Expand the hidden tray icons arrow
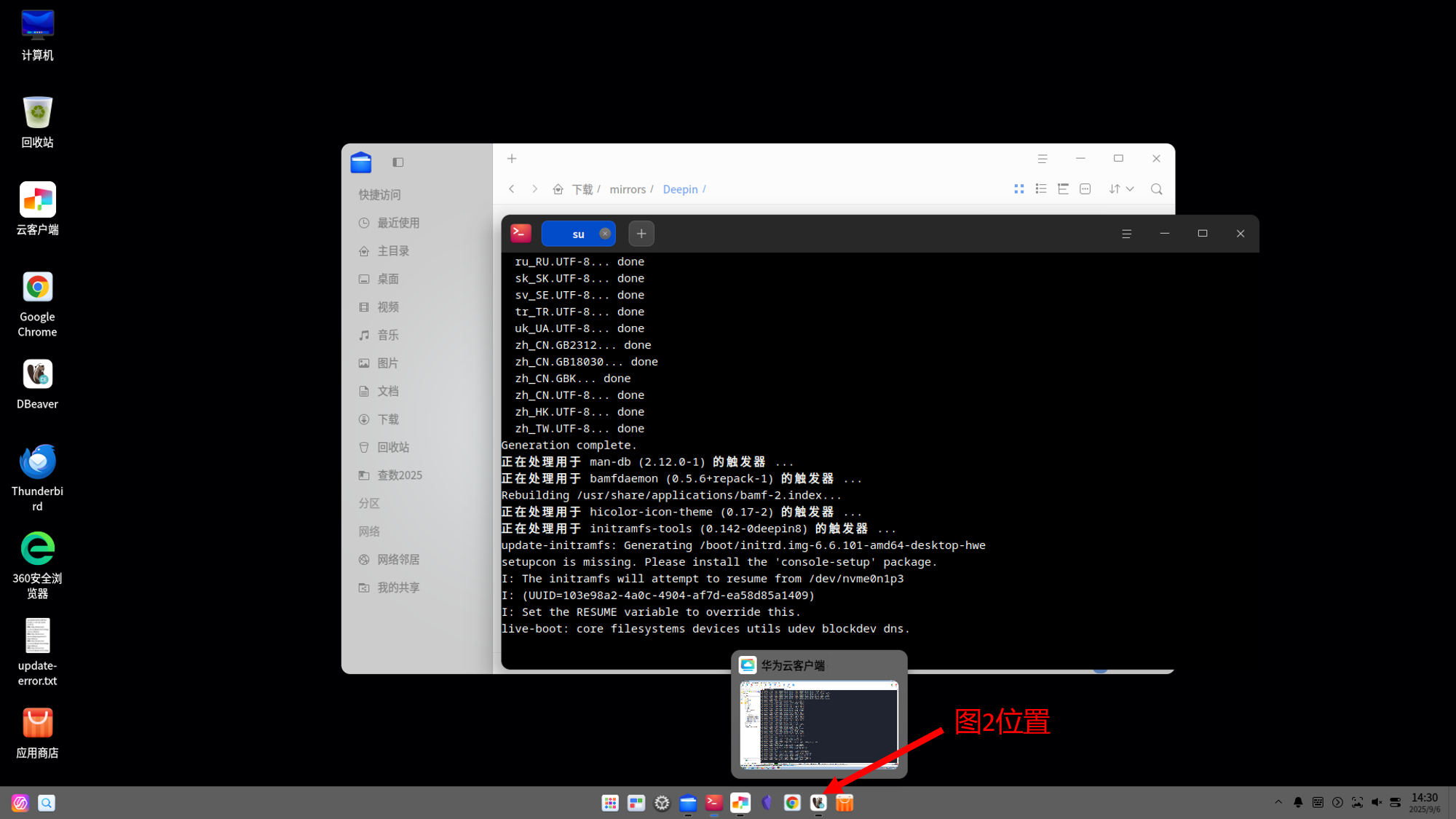1456x819 pixels. click(1278, 802)
